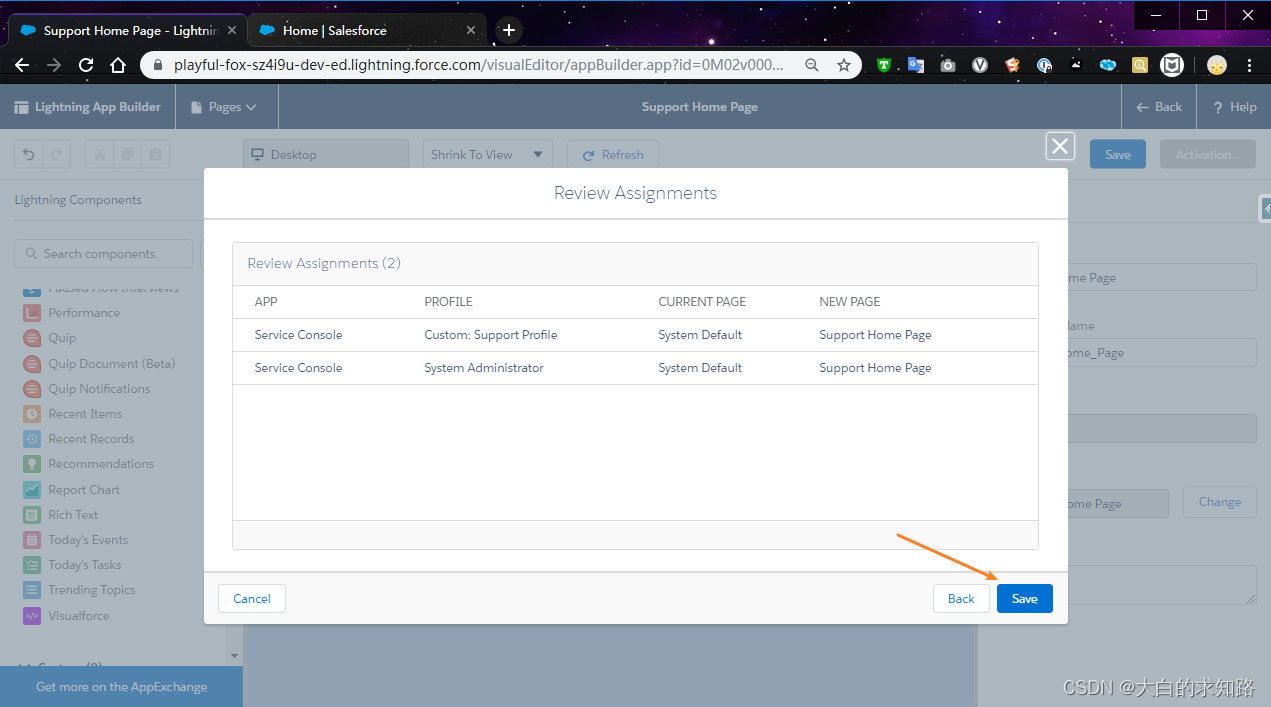
Task: Select the Report Chart icon
Action: 32,490
